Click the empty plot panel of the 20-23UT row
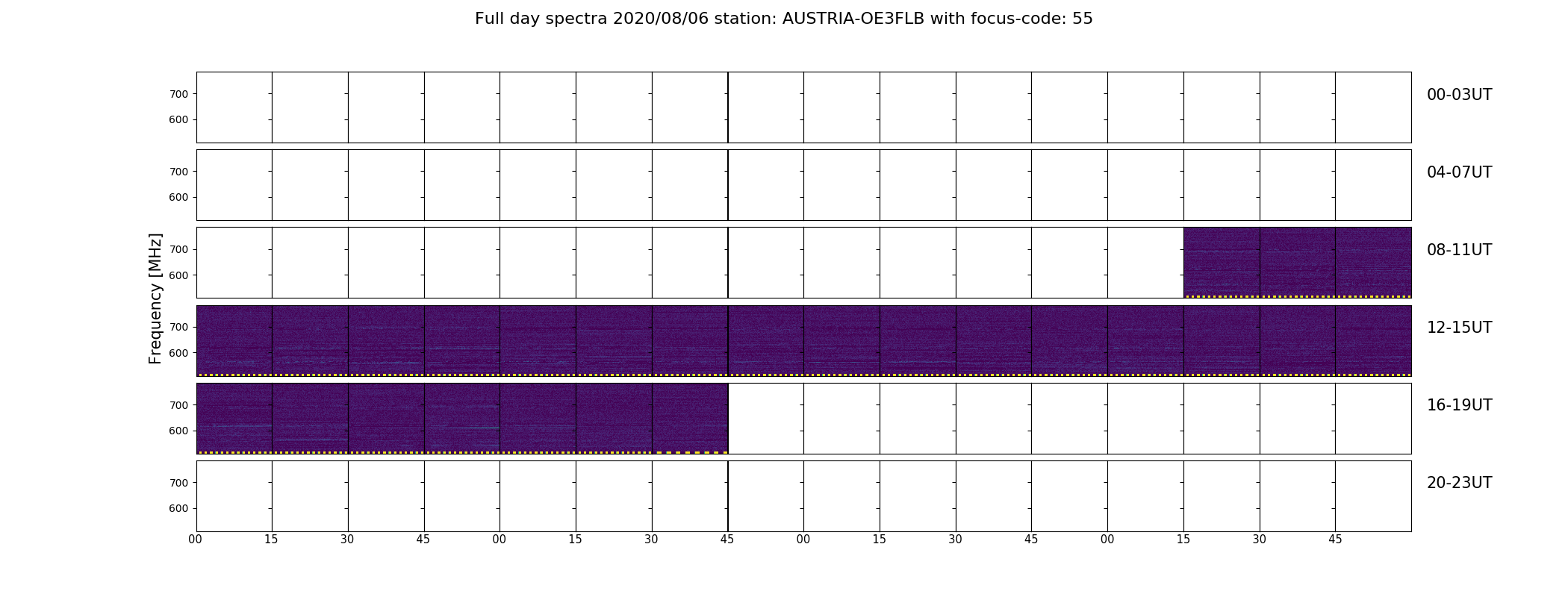This screenshot has height=597, width=1568. pos(803,496)
